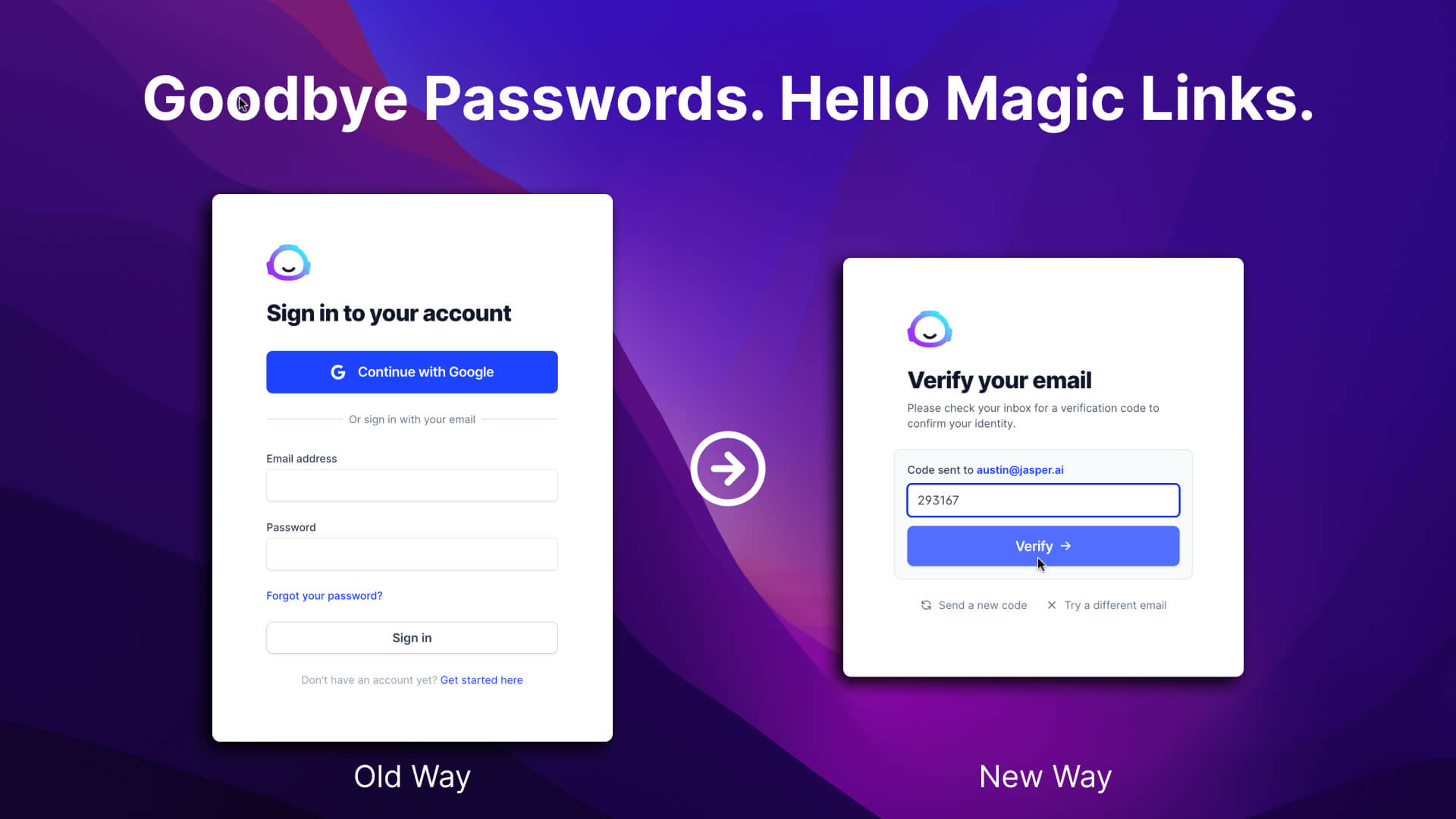The image size is (1456, 819).
Task: Click the circular progress icon in header
Action: click(289, 263)
